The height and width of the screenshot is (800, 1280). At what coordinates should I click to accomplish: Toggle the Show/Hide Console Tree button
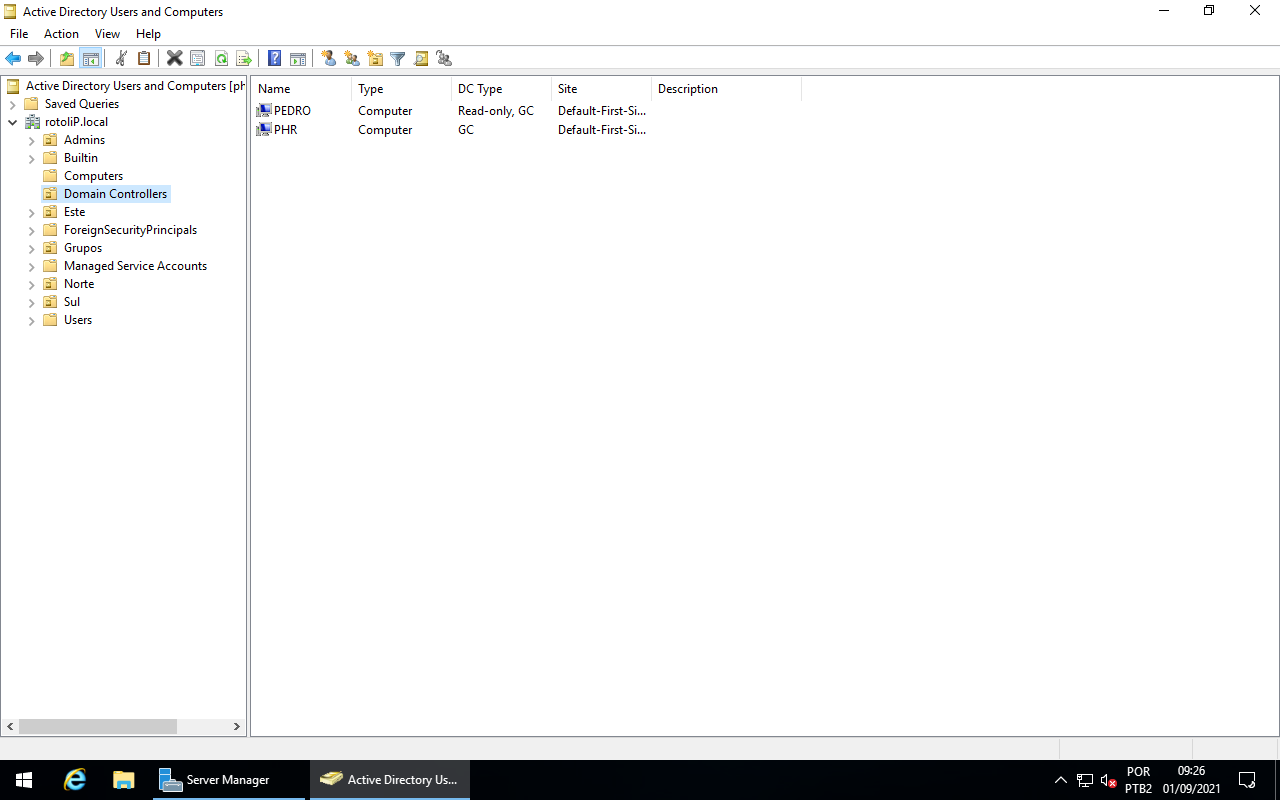(91, 59)
